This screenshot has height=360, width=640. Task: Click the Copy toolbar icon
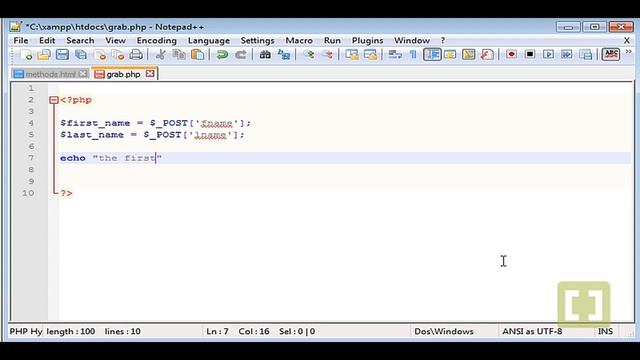click(x=179, y=55)
